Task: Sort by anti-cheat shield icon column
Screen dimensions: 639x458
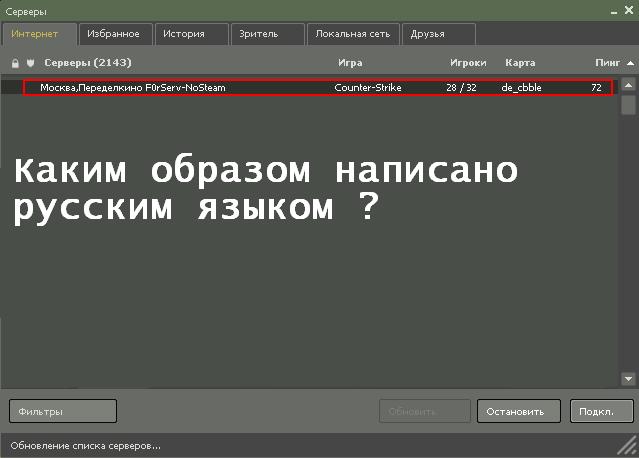Action: click(30, 63)
